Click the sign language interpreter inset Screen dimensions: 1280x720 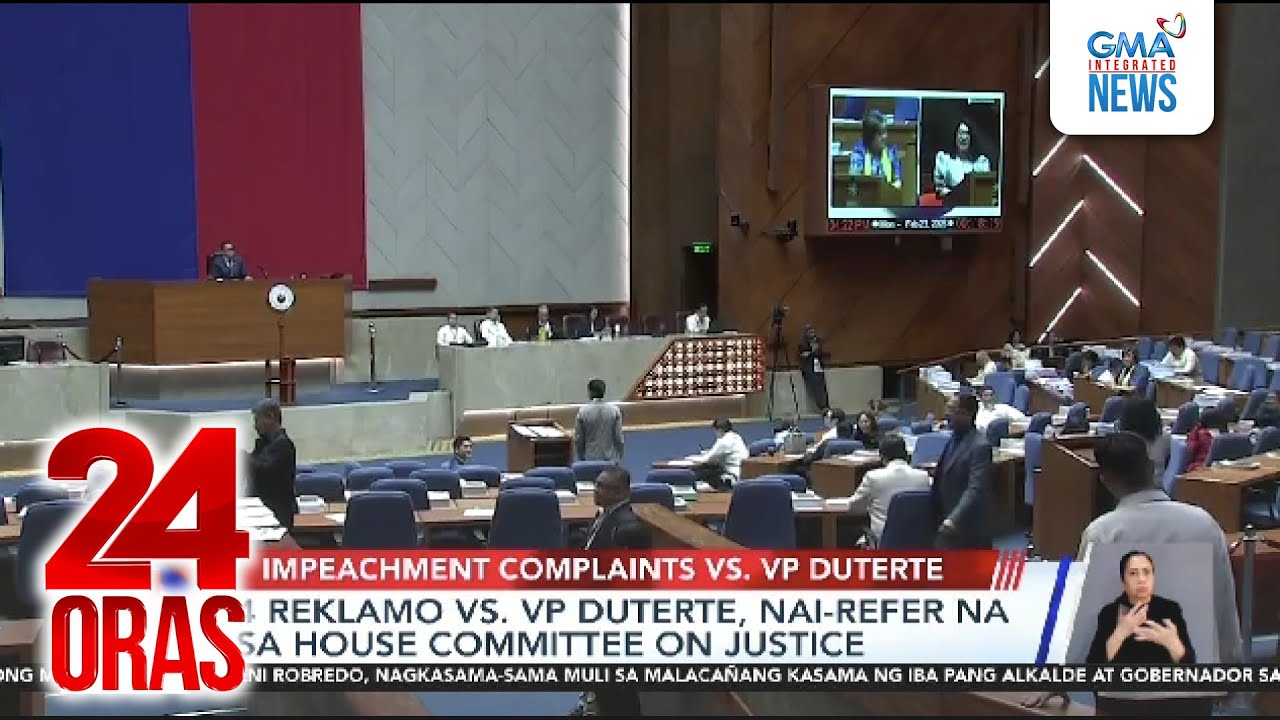(1142, 606)
